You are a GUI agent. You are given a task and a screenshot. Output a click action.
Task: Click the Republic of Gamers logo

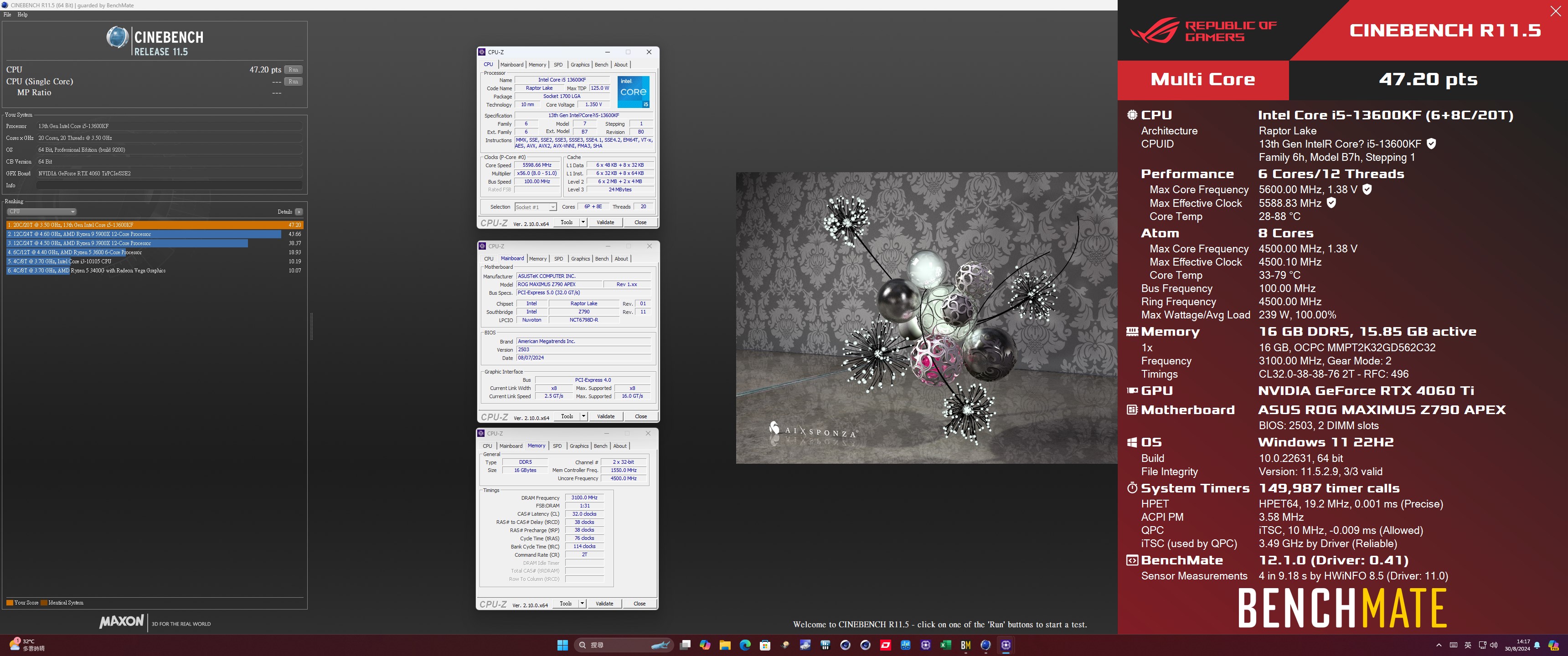tap(1203, 31)
